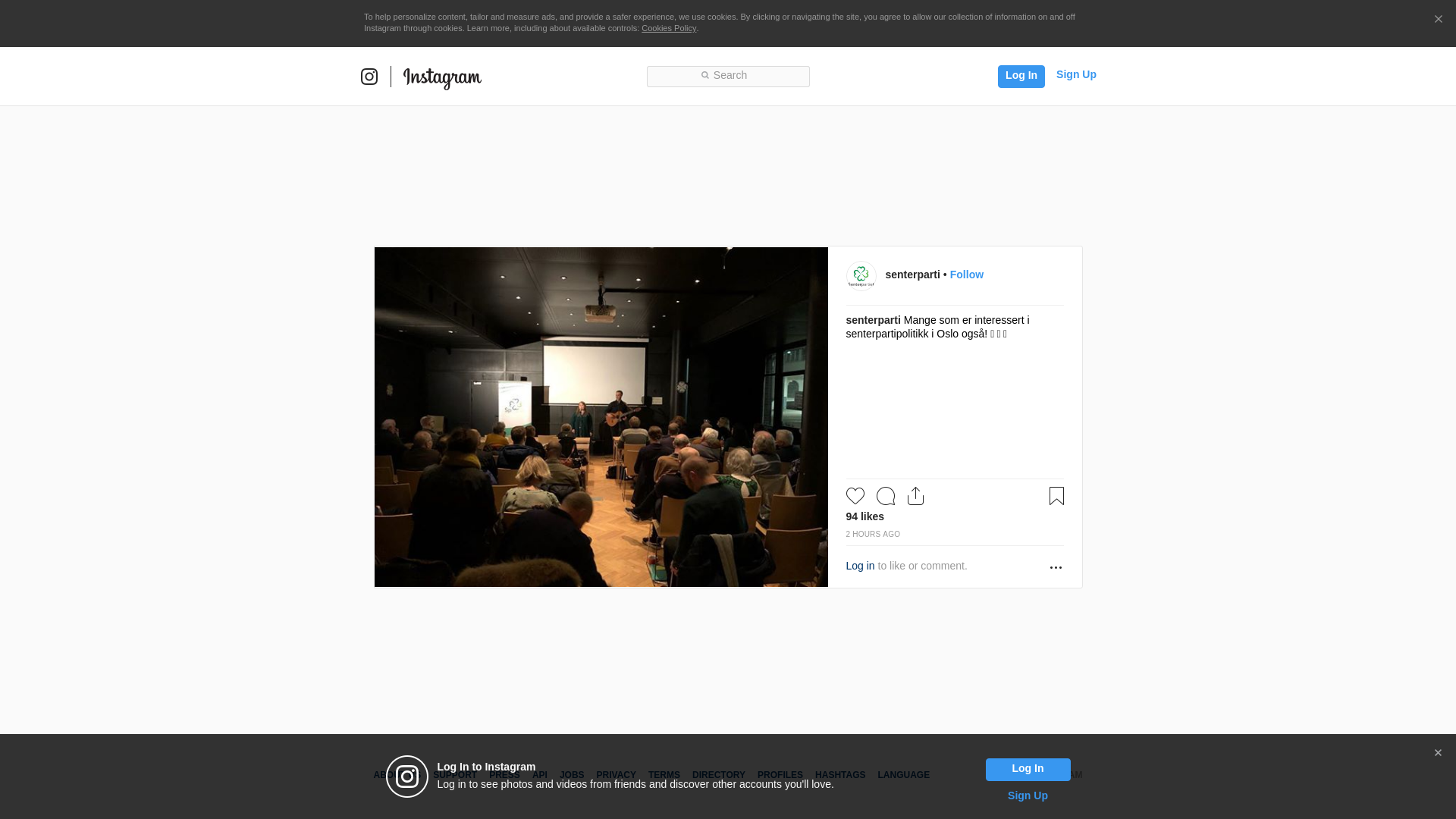This screenshot has width=1456, height=819.
Task: Open the PRIVACY footer menu item
Action: pos(616,775)
